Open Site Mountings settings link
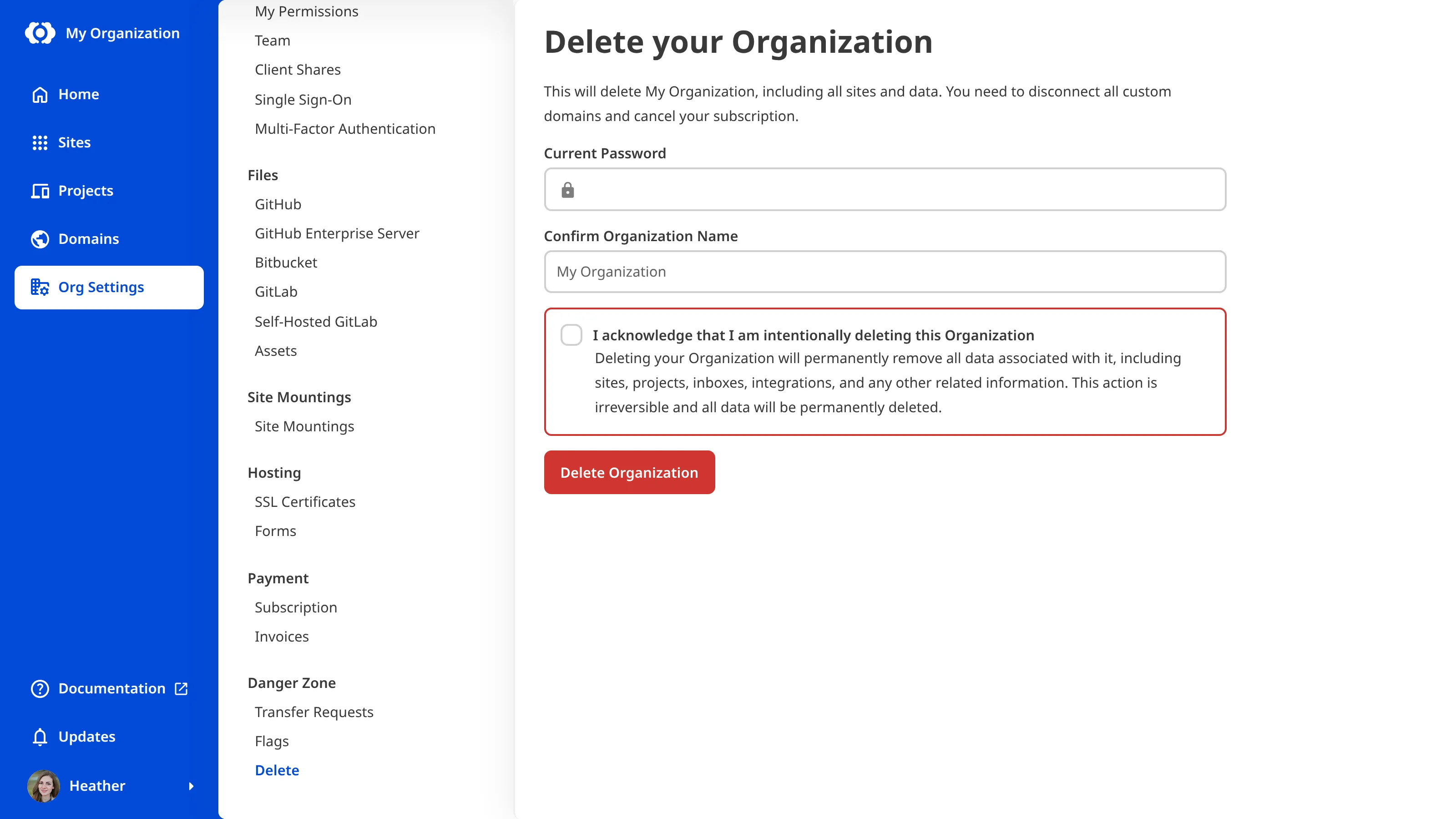1456x819 pixels. [305, 426]
